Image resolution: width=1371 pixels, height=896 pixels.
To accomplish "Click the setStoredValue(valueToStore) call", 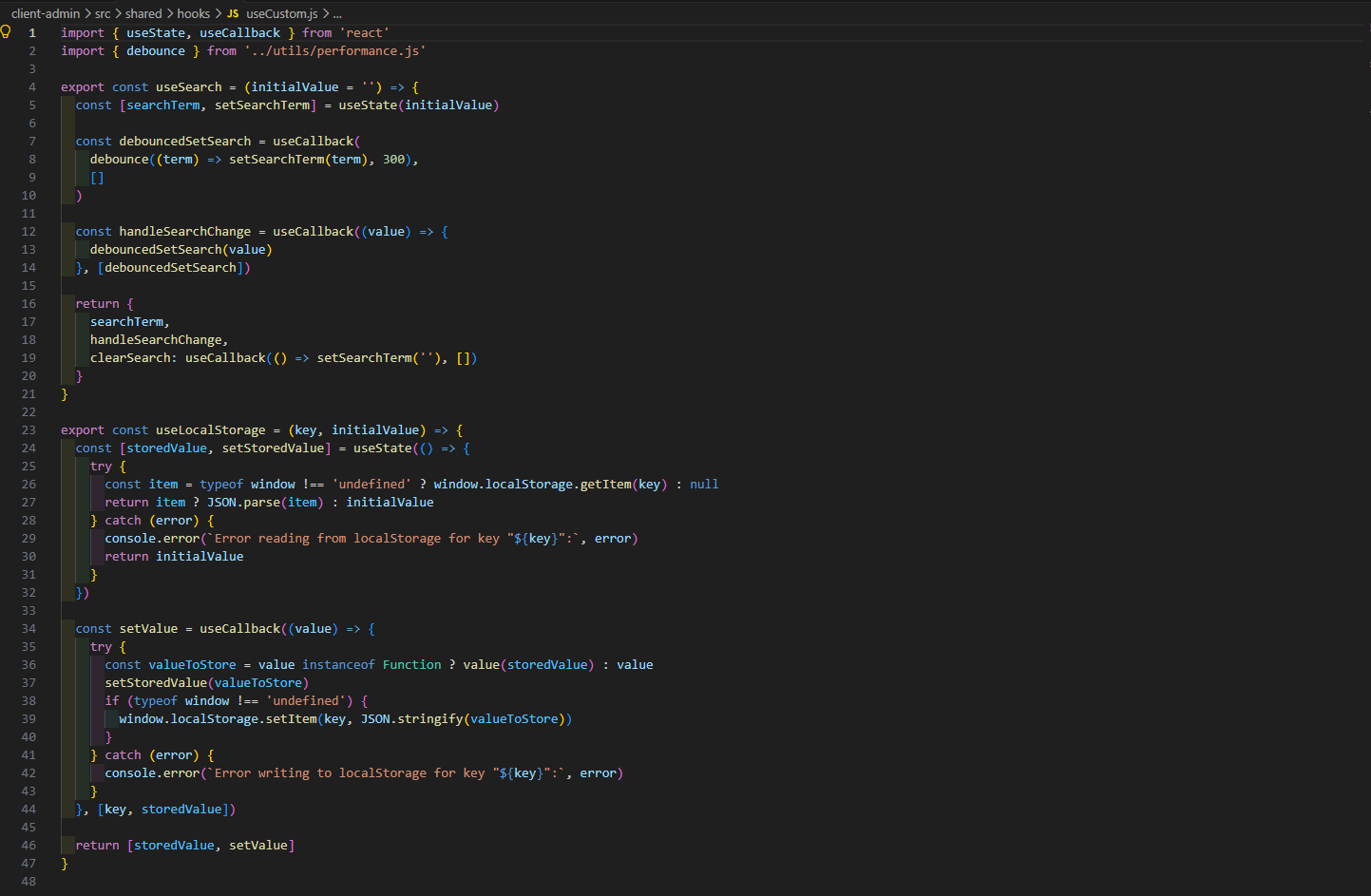I will [x=207, y=682].
